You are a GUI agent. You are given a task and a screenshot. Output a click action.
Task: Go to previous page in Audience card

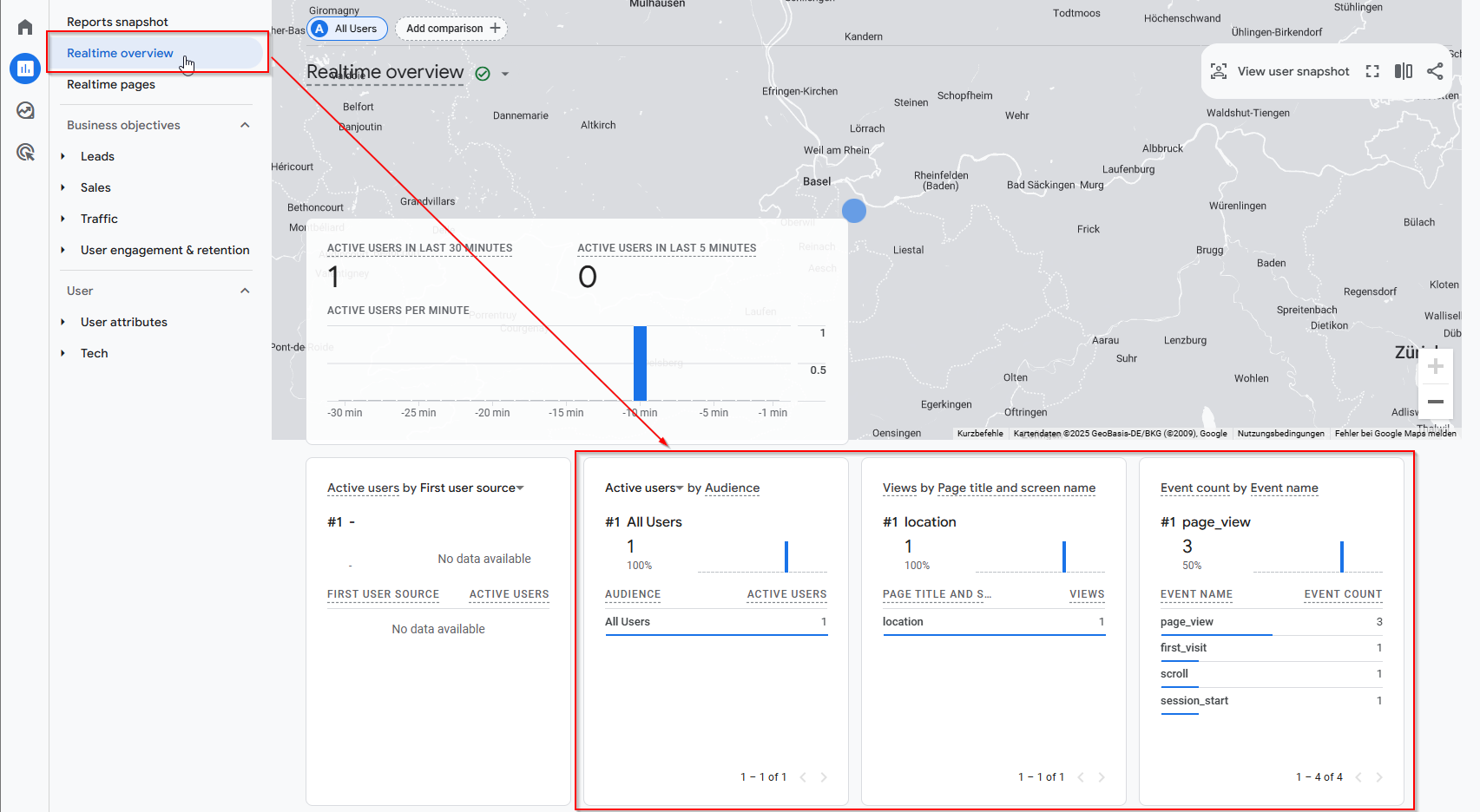pos(803,777)
